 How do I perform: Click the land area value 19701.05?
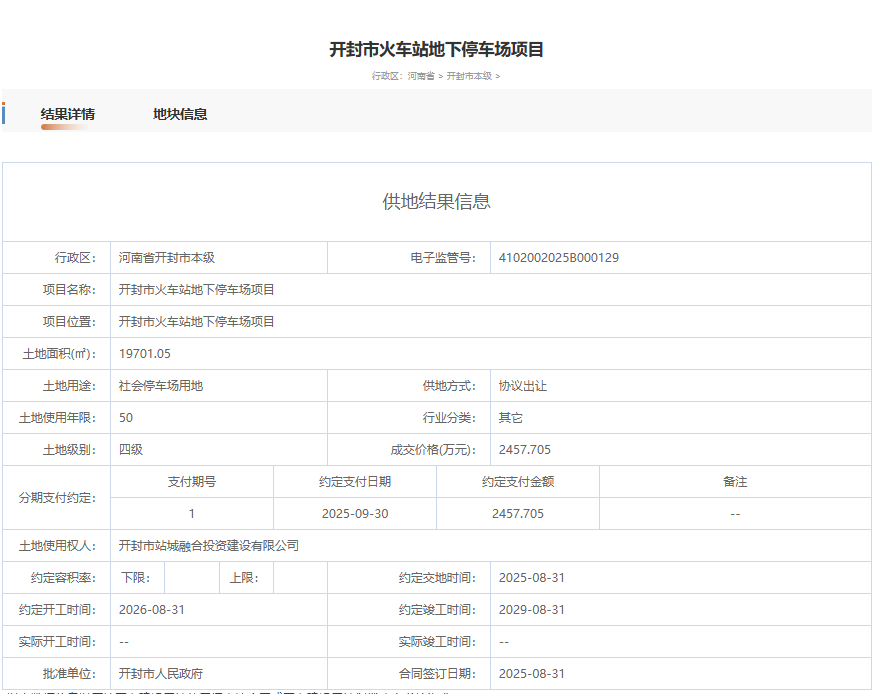(x=145, y=354)
